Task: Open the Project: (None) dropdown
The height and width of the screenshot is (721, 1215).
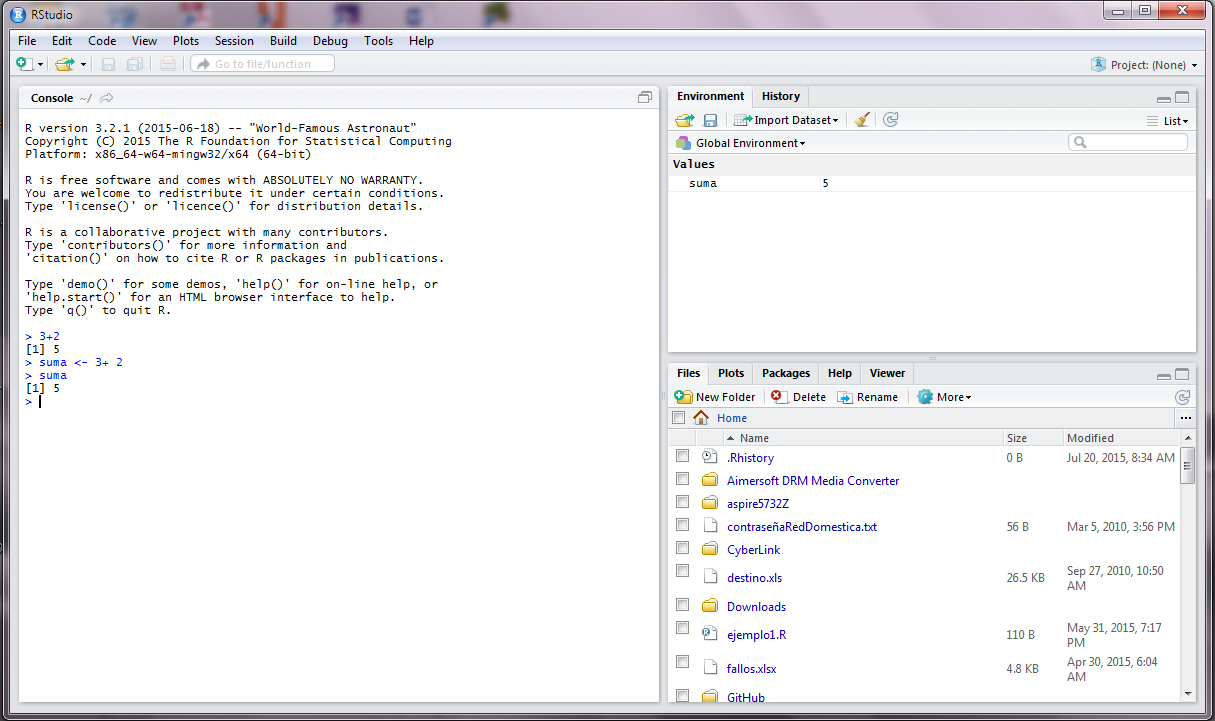Action: 1144,65
